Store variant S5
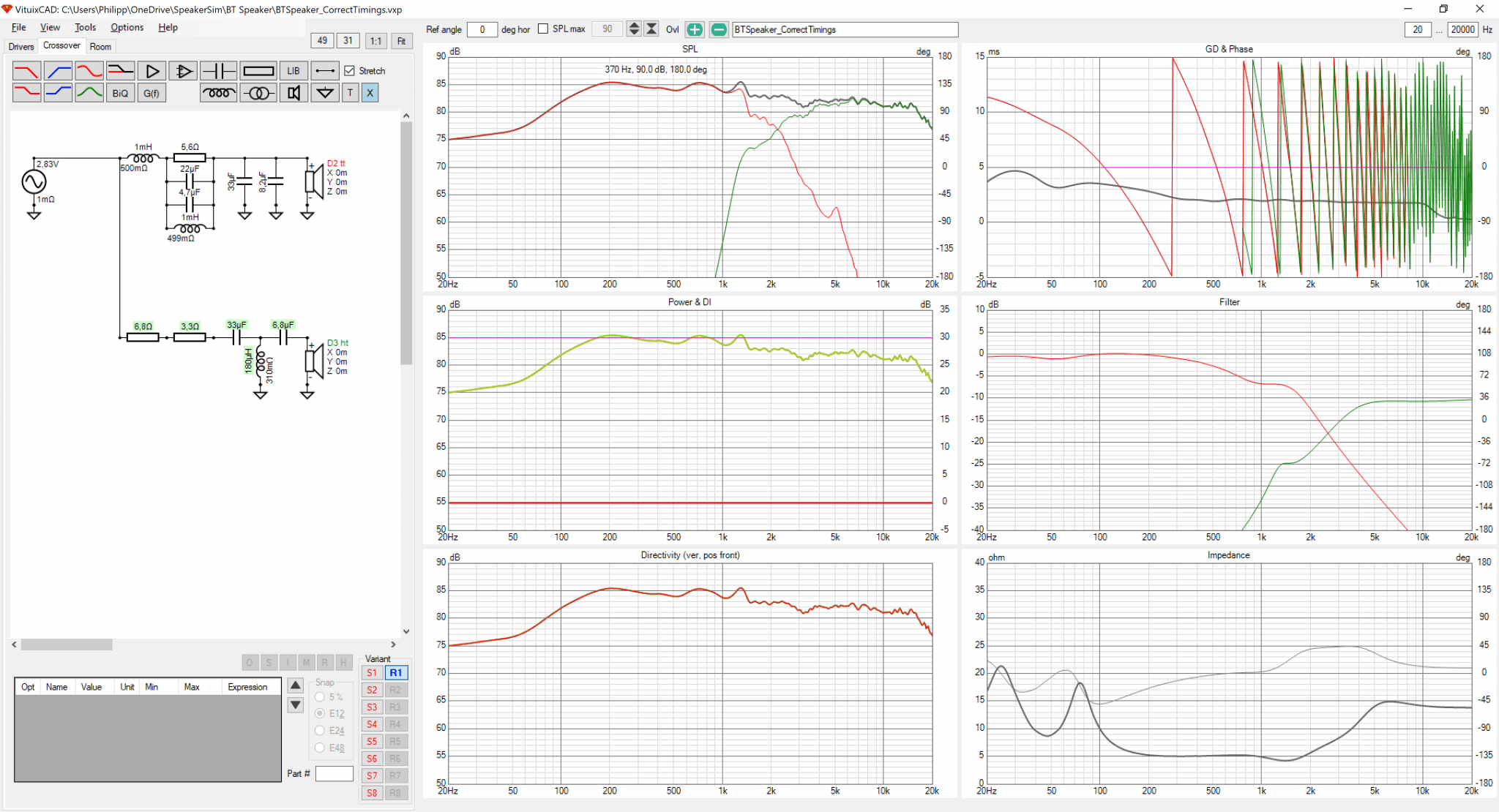This screenshot has height=812, width=1499. point(372,741)
